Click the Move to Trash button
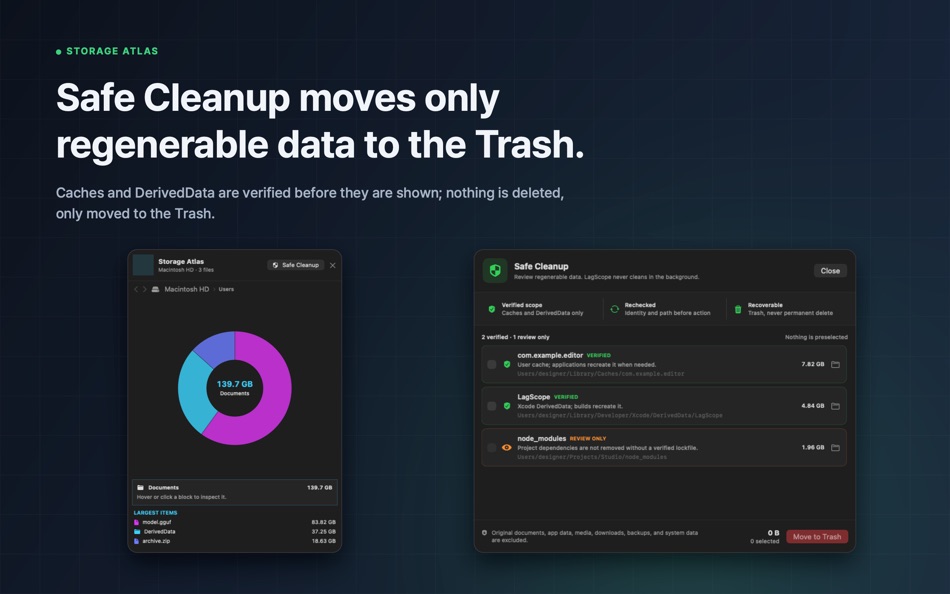Image resolution: width=950 pixels, height=594 pixels. coord(817,536)
